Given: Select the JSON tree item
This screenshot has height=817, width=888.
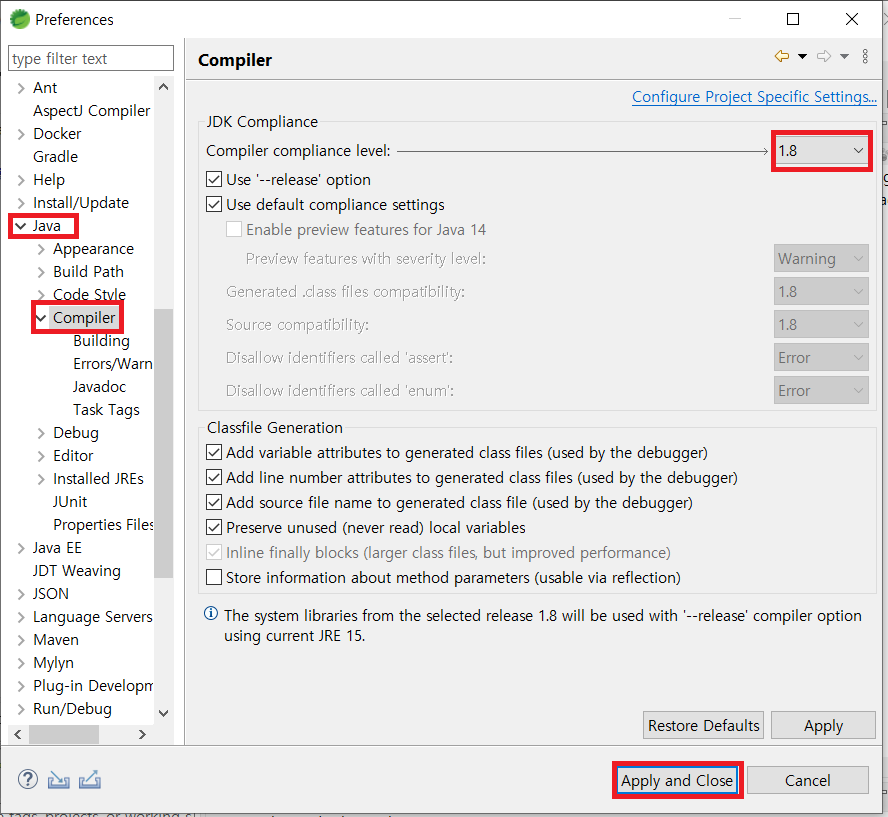Looking at the screenshot, I should coord(51,594).
